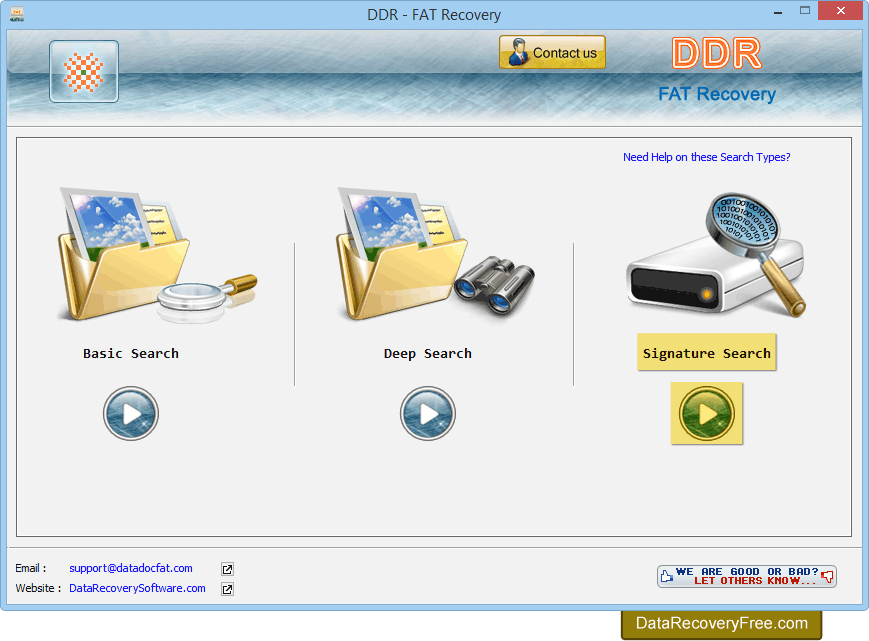Click the Signature Search hard drive icon
Screen dimensions: 869x641
tap(716, 255)
